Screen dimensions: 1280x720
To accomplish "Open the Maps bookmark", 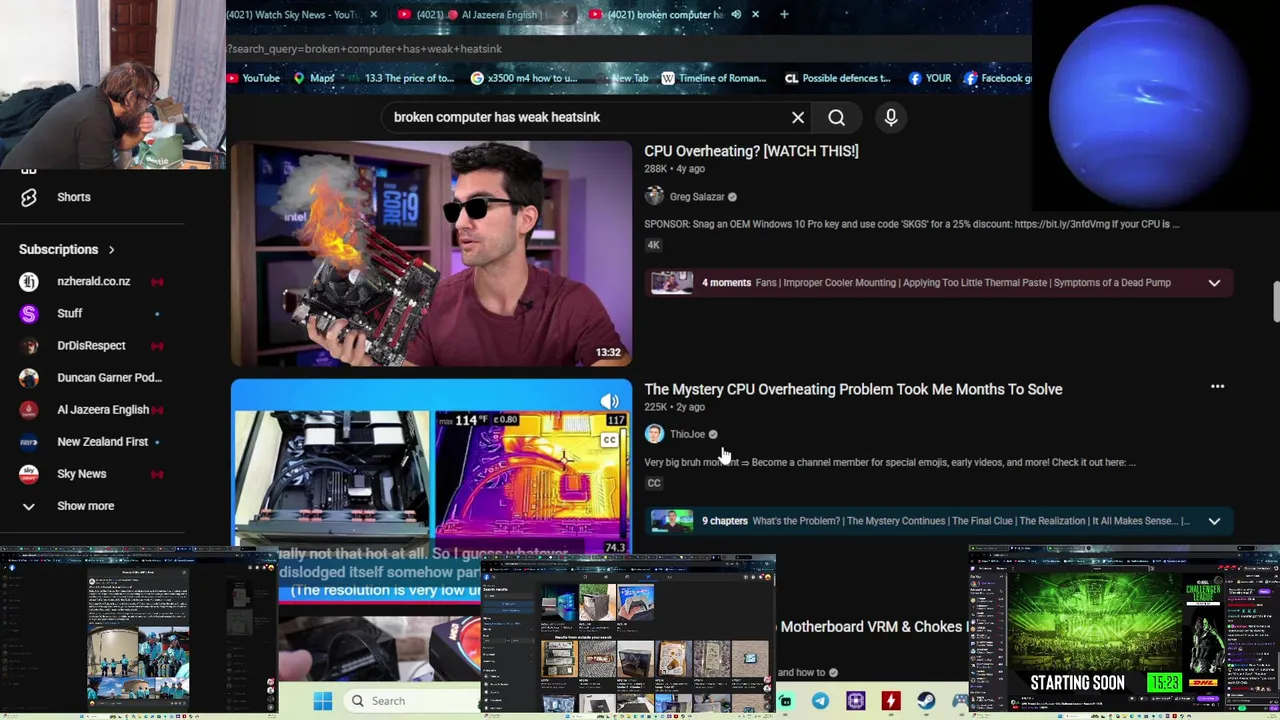I will point(313,78).
